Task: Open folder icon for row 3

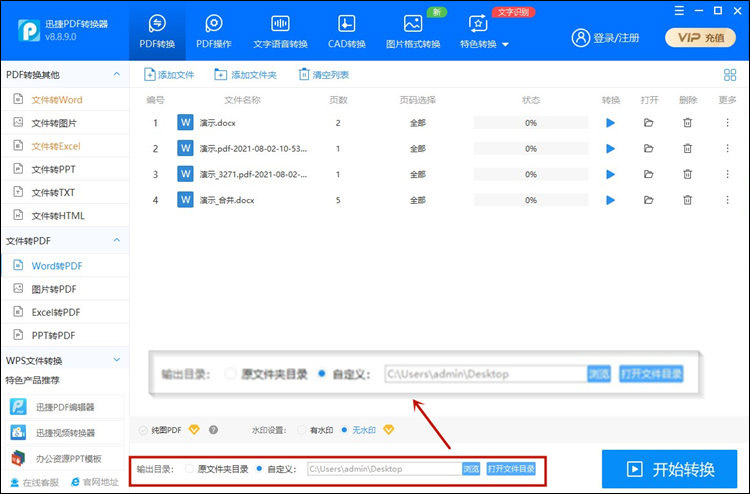Action: (x=649, y=174)
